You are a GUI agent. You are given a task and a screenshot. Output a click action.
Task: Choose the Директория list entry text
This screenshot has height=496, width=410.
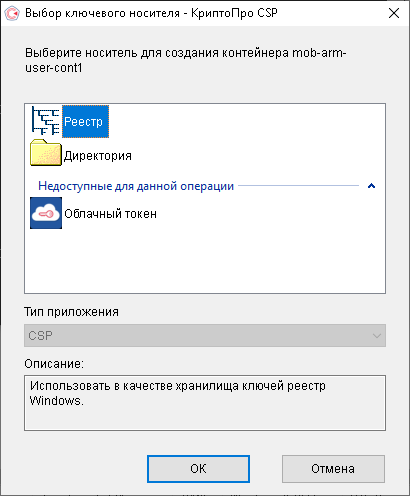click(98, 156)
